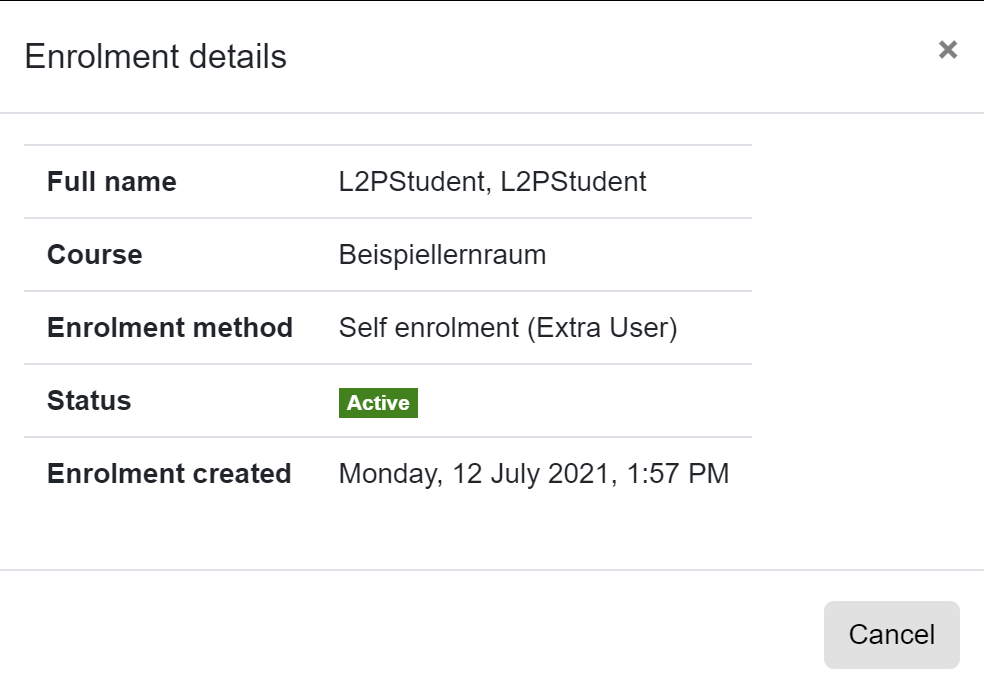Viewport: 984px width, 694px height.
Task: Click the Enrolment method label
Action: point(169,327)
